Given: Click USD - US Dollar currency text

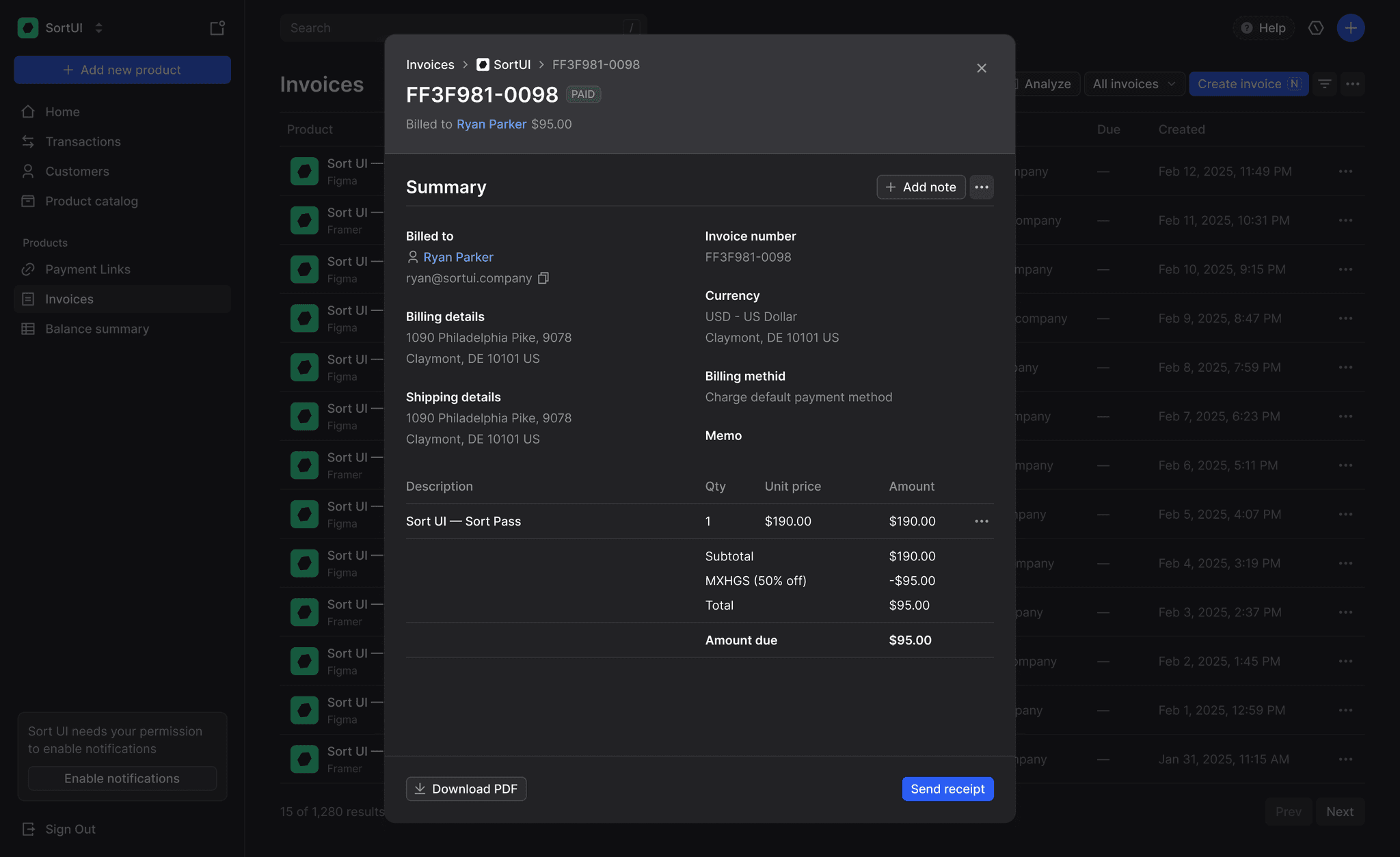Looking at the screenshot, I should [751, 316].
